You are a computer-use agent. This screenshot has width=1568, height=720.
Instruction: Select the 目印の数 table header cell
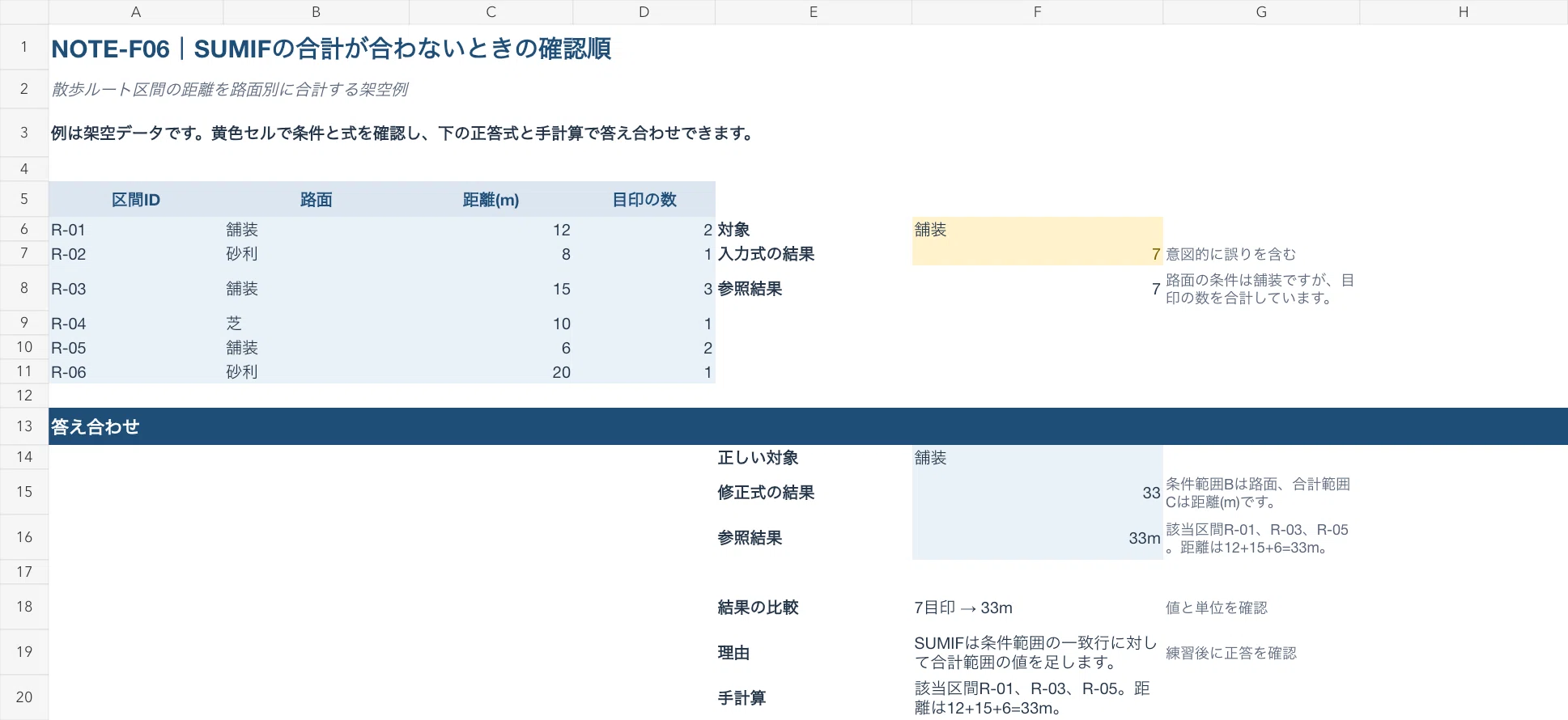coord(644,199)
